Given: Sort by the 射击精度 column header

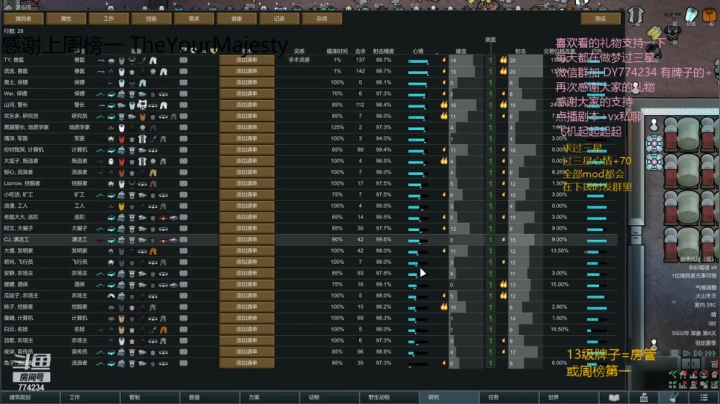Looking at the screenshot, I should tap(383, 51).
